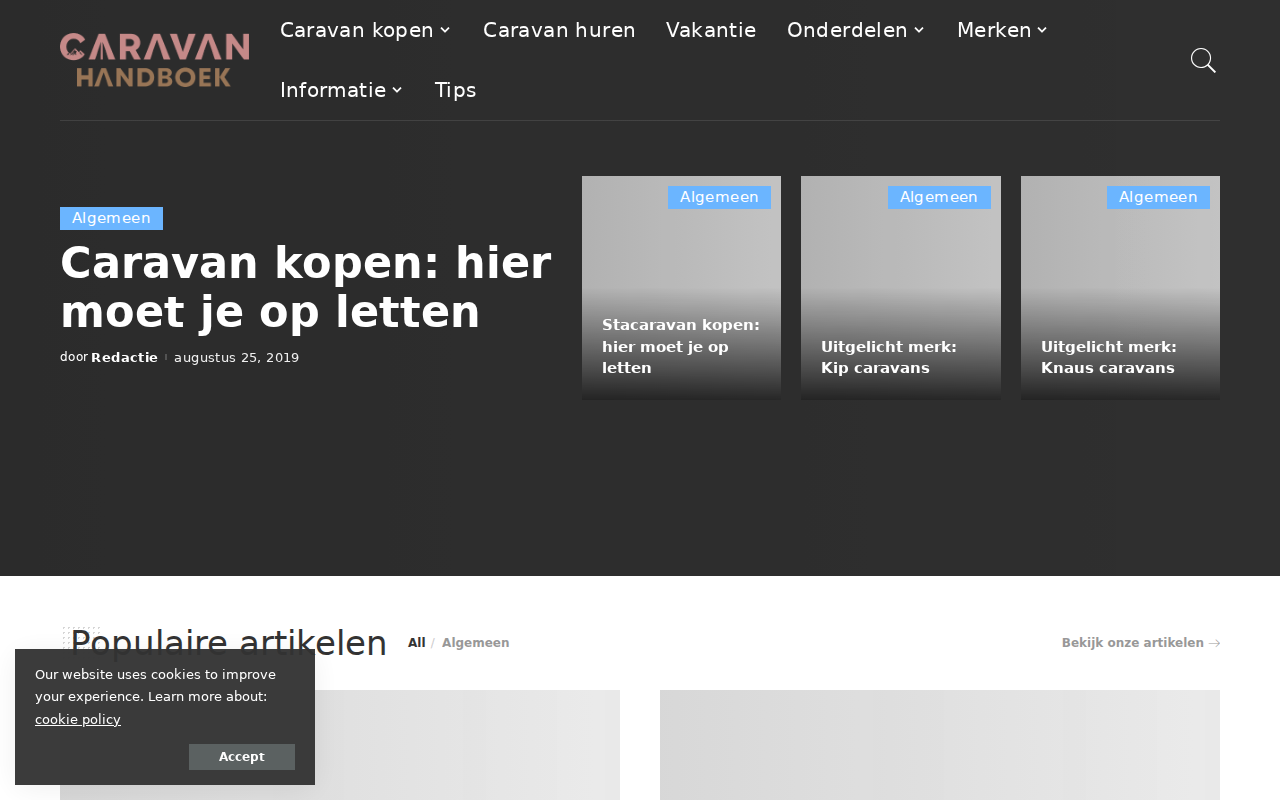Click Algemeen tag above main headline
This screenshot has height=800, width=1280.
[111, 218]
